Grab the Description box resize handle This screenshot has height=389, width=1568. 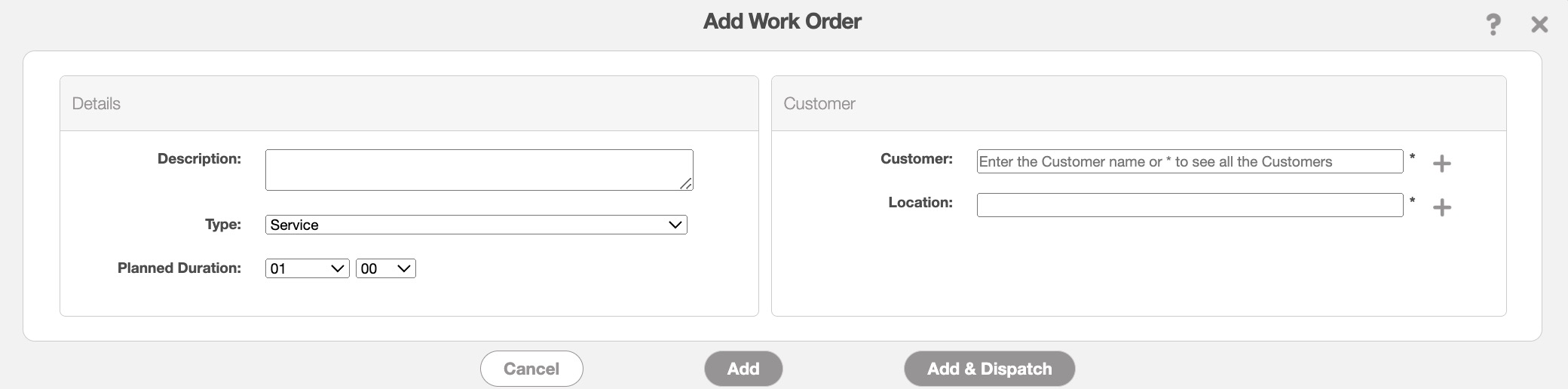click(x=686, y=183)
